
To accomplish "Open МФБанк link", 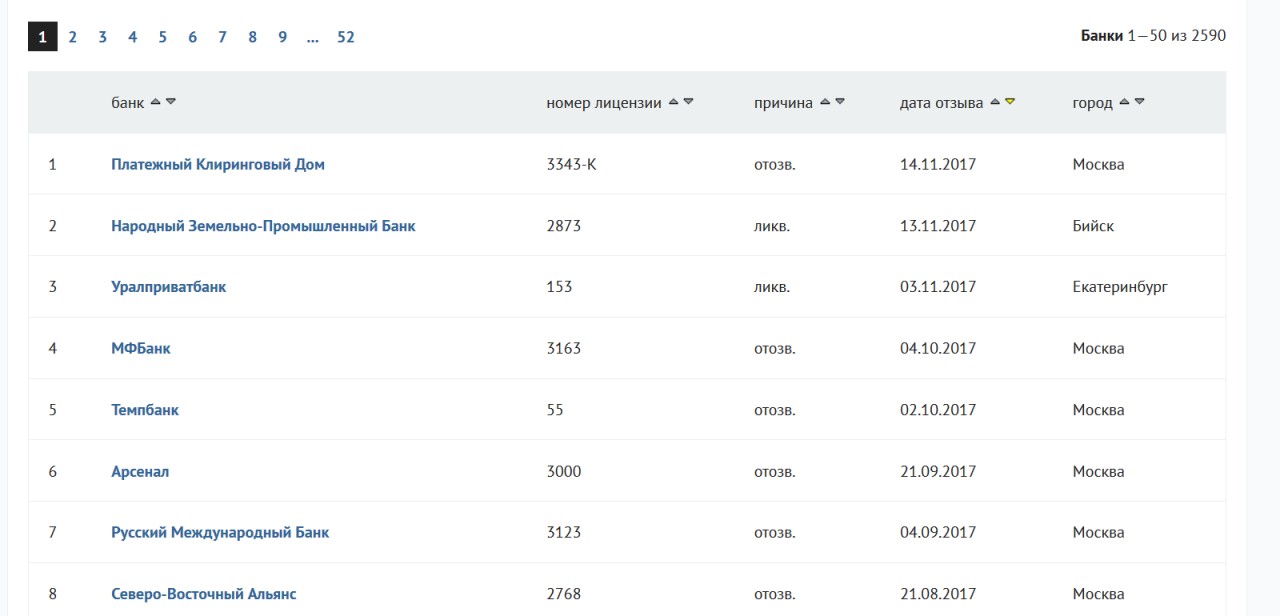I will 141,348.
